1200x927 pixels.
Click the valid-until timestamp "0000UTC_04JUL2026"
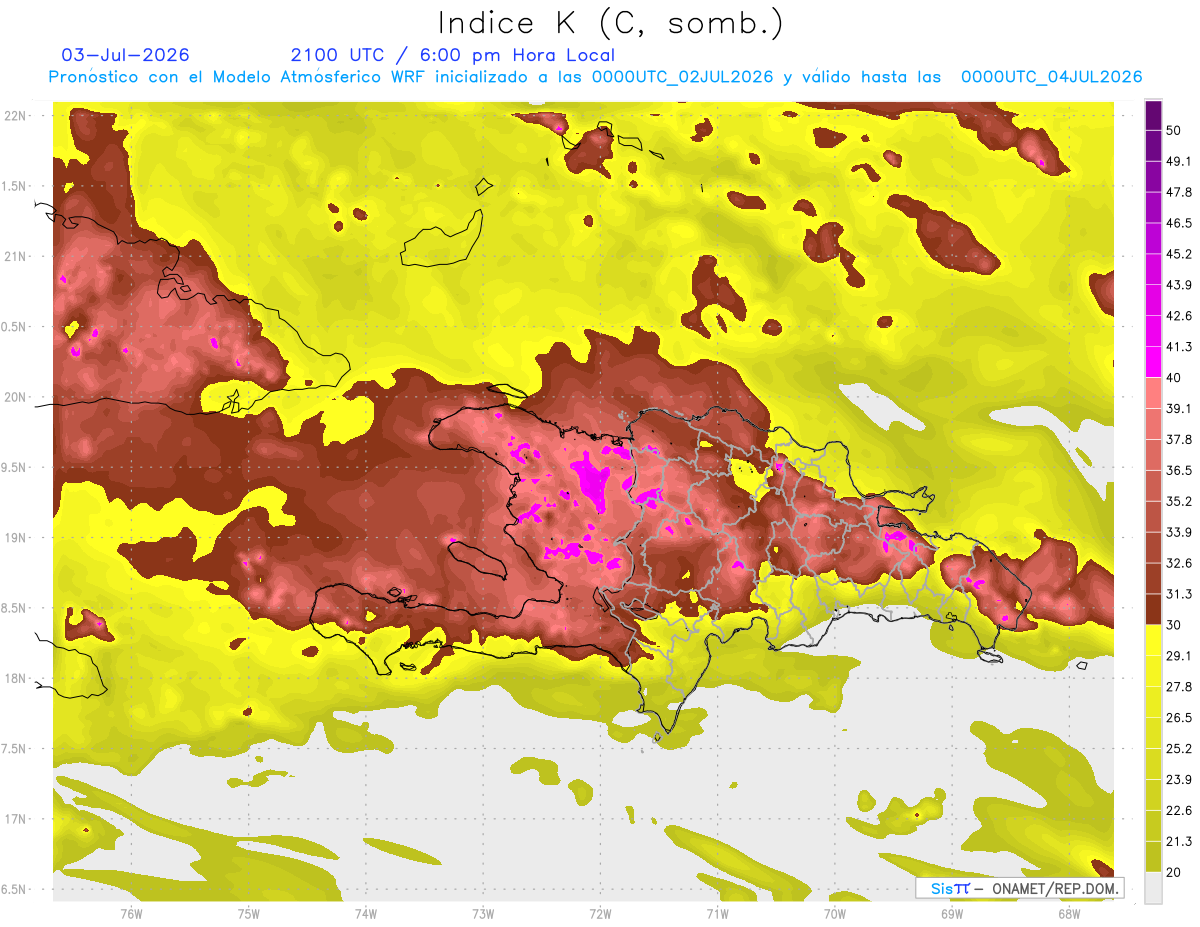coord(1052,77)
